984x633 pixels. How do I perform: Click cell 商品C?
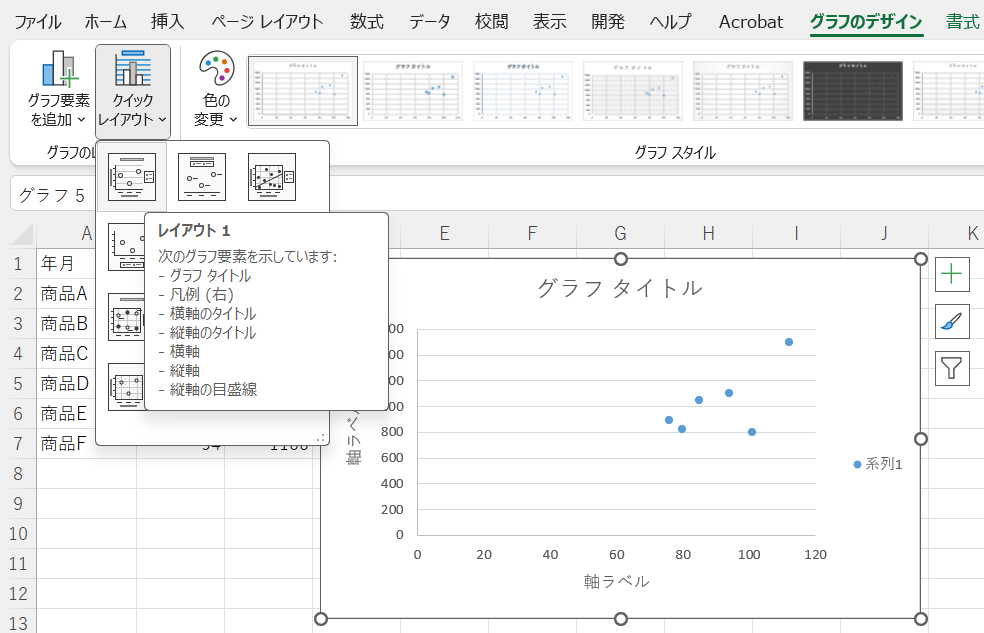(x=64, y=354)
